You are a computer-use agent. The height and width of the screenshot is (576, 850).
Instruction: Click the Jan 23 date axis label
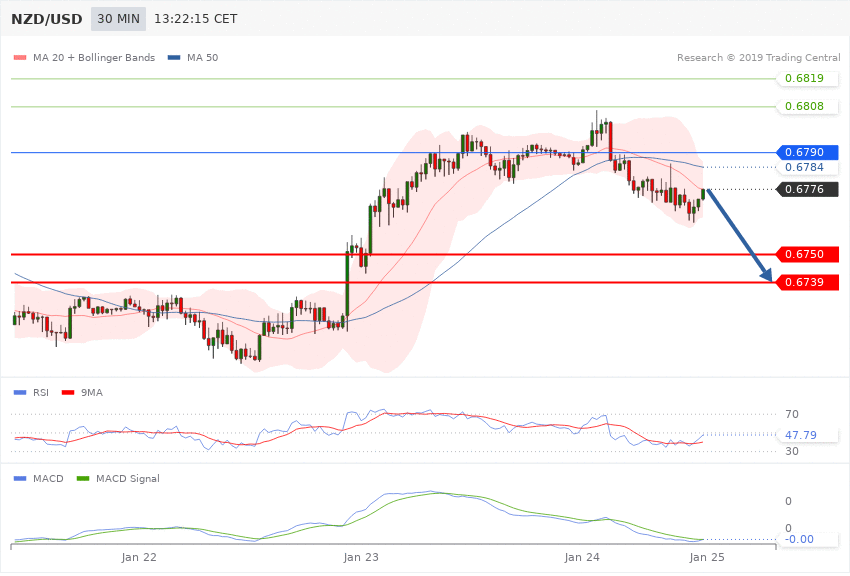pos(361,558)
